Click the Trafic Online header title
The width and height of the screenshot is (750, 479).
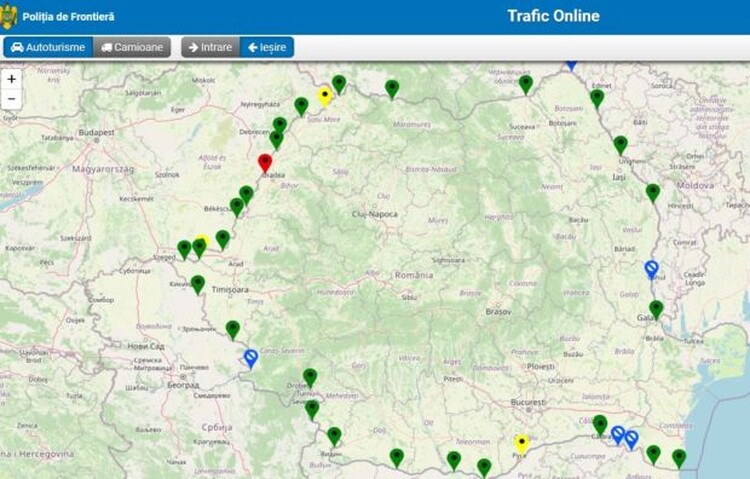pos(553,16)
